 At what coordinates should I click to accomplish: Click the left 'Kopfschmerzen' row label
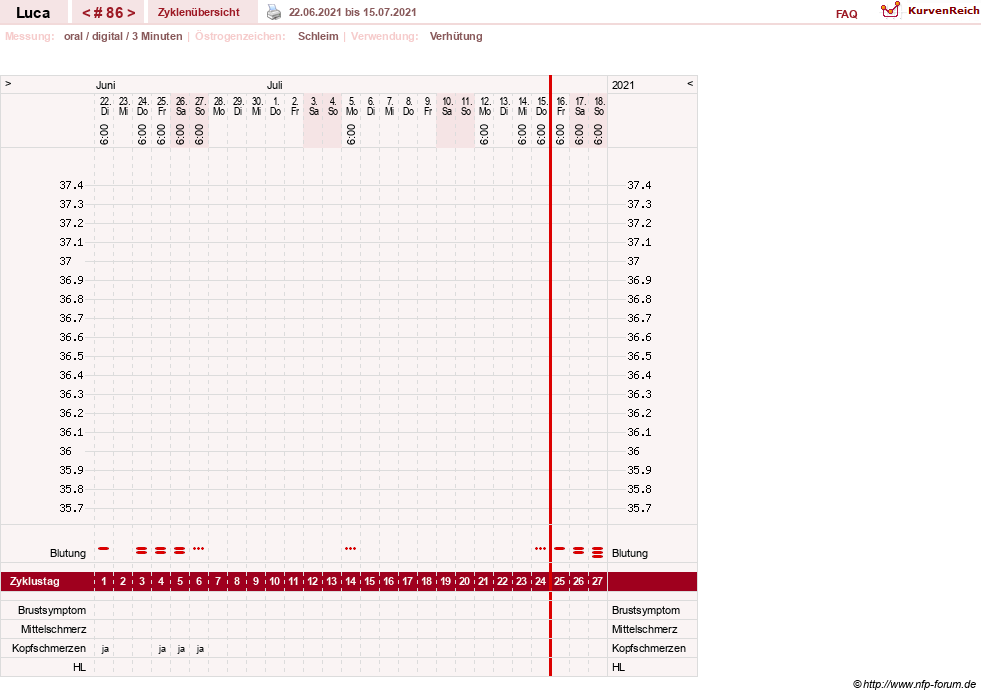pyautogui.click(x=49, y=648)
